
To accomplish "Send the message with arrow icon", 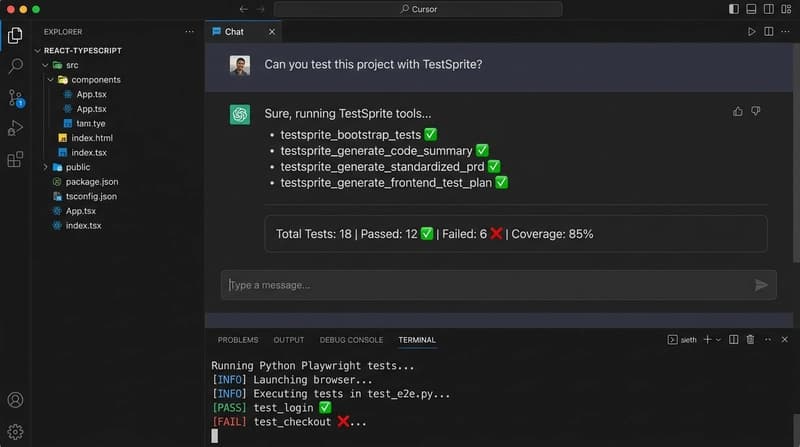I will (761, 285).
